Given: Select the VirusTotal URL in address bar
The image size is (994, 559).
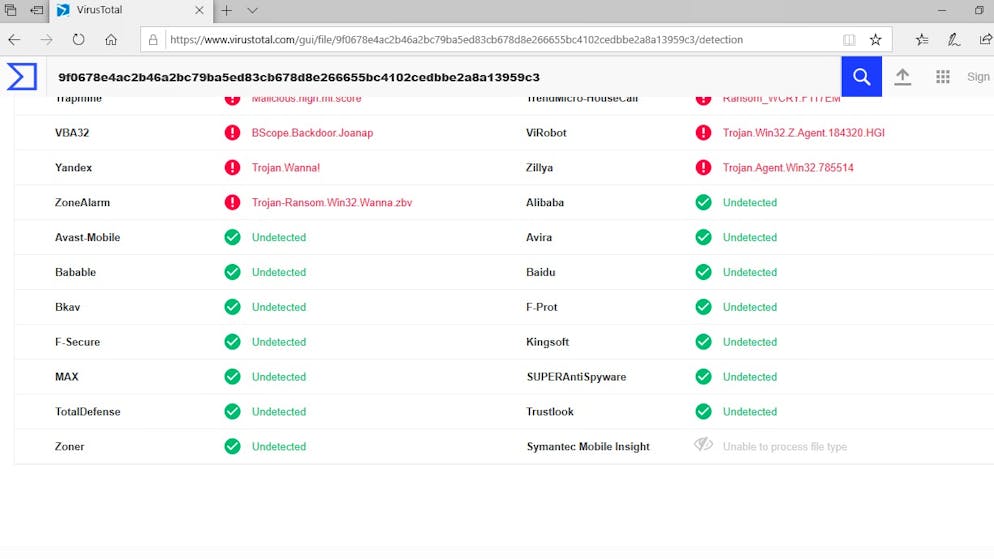Looking at the screenshot, I should pyautogui.click(x=456, y=39).
